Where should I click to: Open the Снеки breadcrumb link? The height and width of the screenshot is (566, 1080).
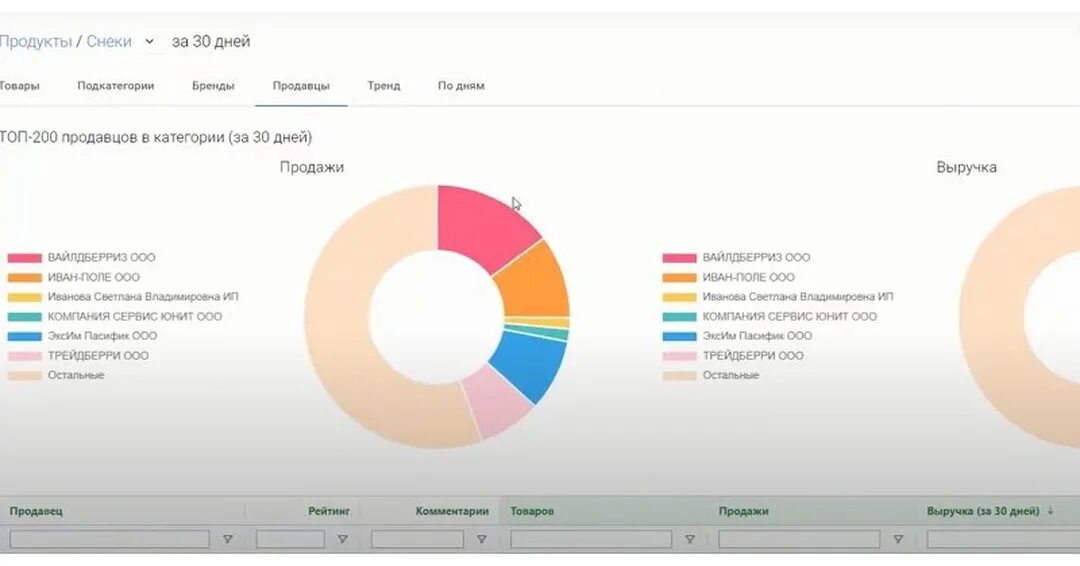pyautogui.click(x=109, y=41)
